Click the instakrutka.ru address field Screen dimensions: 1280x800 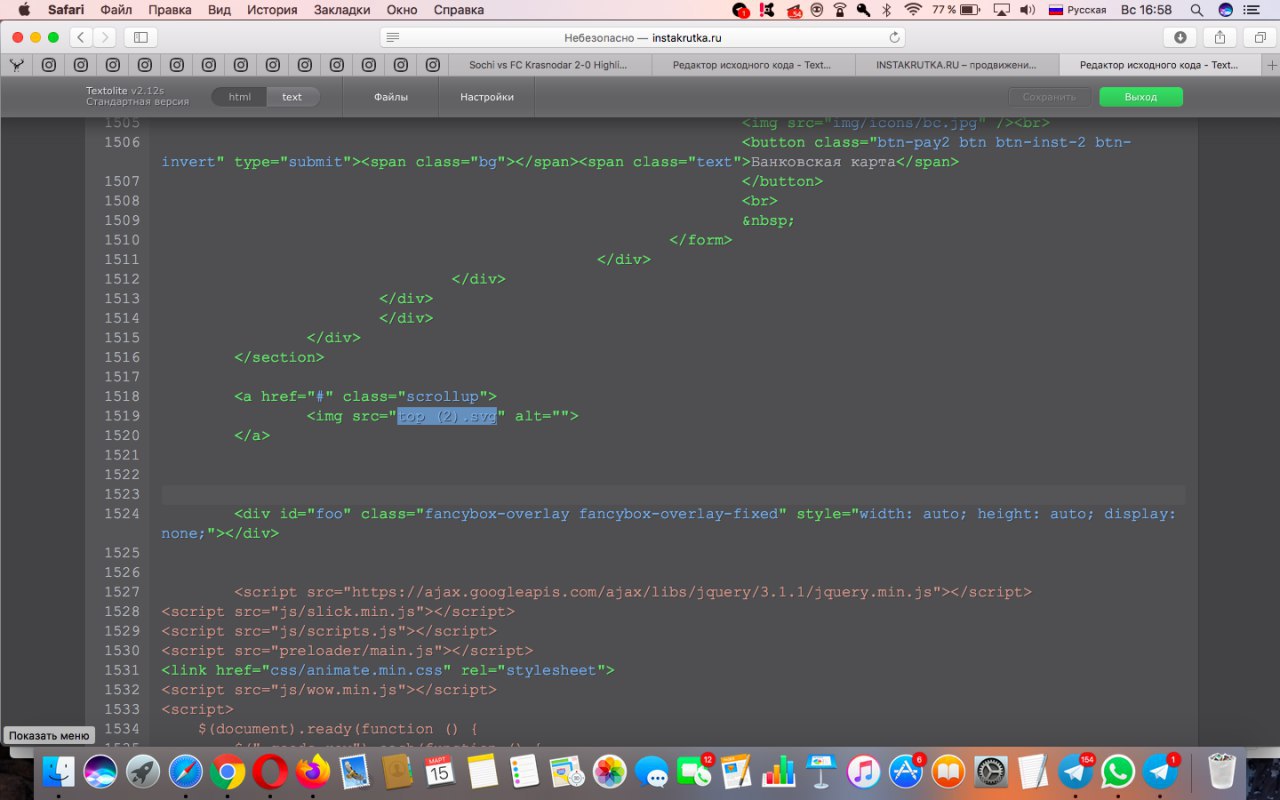pyautogui.click(x=643, y=37)
